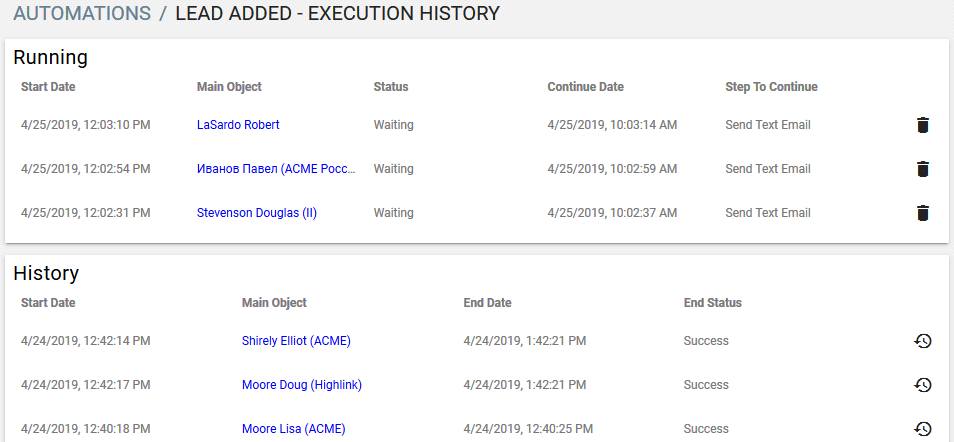This screenshot has width=954, height=442.
Task: Go to Automations breadcrumb
Action: coord(82,13)
